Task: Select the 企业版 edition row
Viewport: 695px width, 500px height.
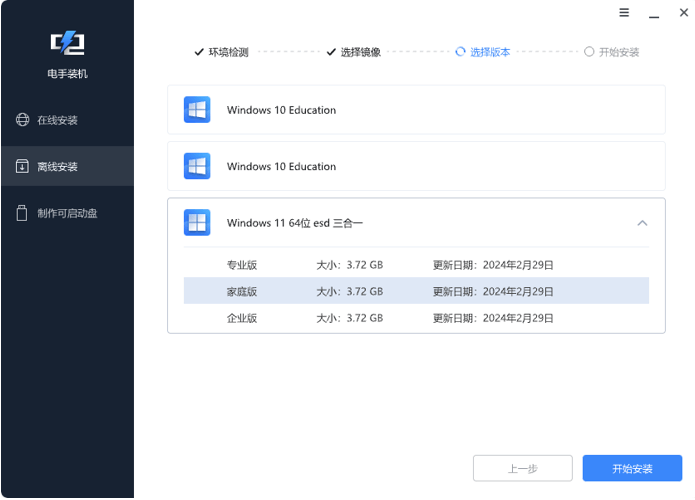Action: point(416,318)
